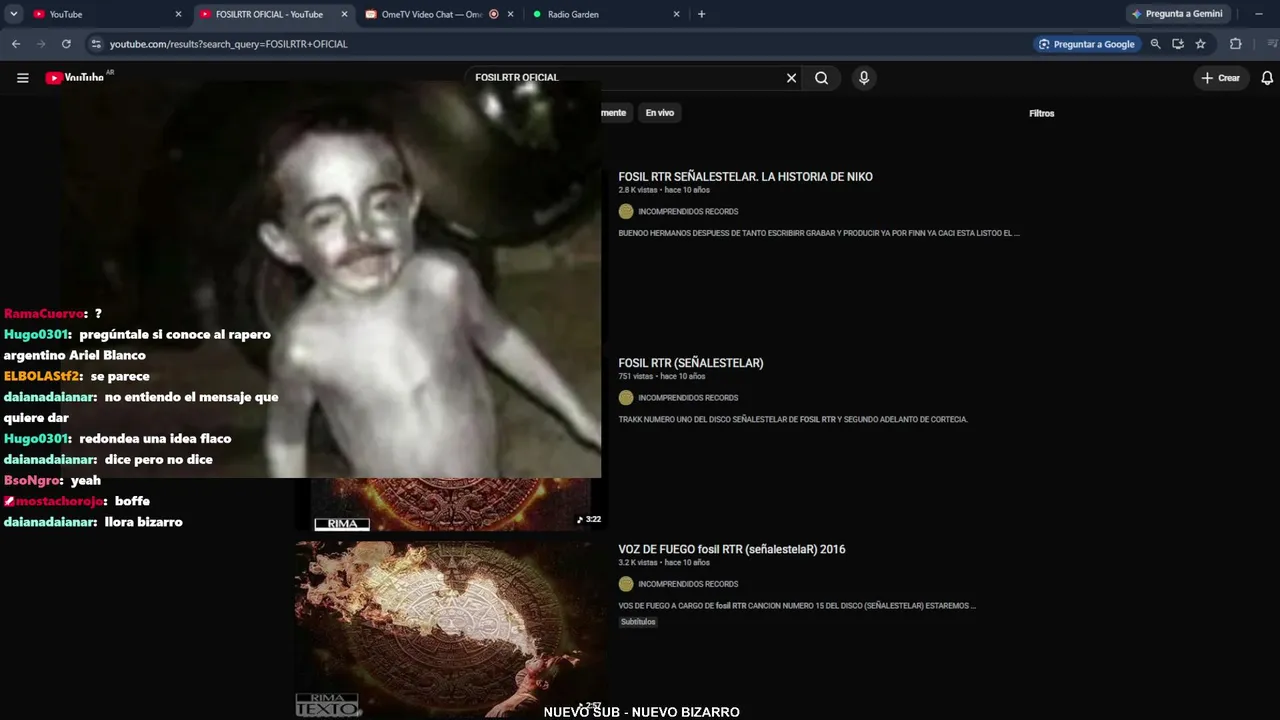The image size is (1280, 720).
Task: Click the ELBOLAStf2 chat username
Action: [41, 376]
